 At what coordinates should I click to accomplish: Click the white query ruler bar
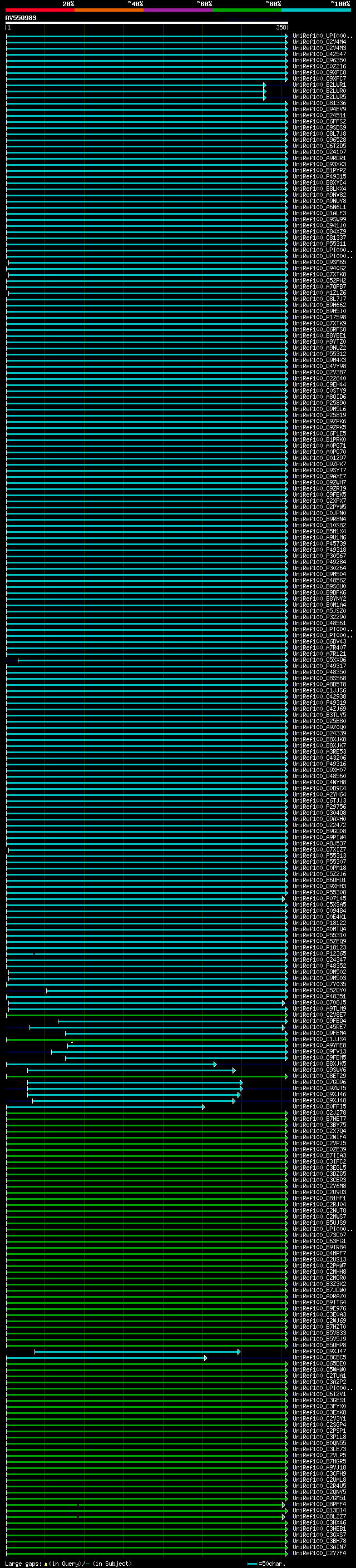point(147,23)
